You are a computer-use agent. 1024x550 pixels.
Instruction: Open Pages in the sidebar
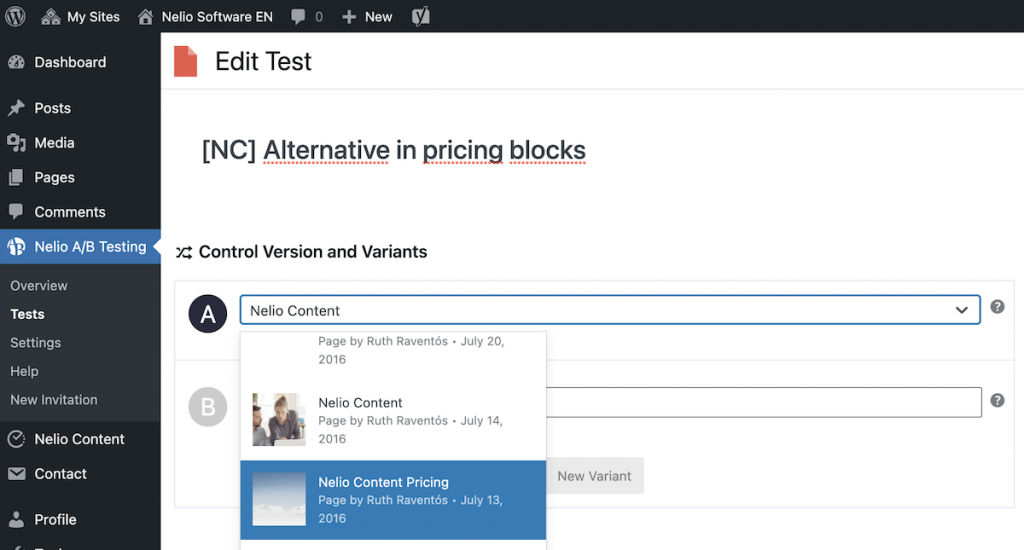80,177
